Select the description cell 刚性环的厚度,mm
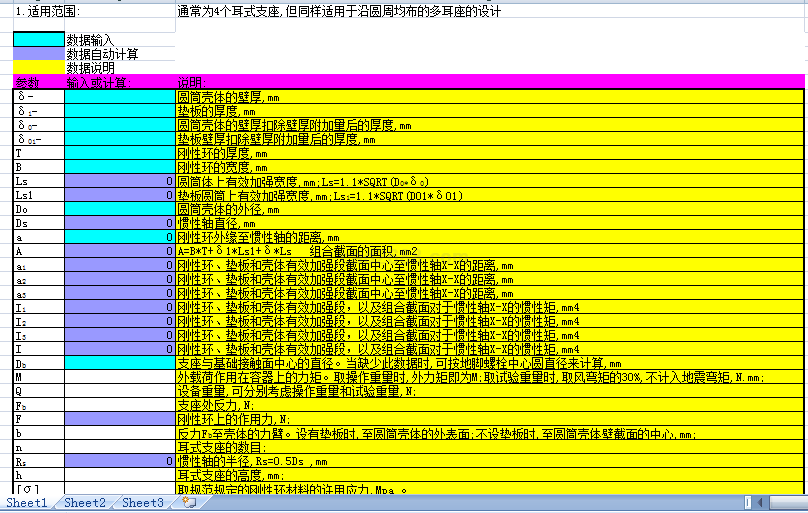 [489, 153]
